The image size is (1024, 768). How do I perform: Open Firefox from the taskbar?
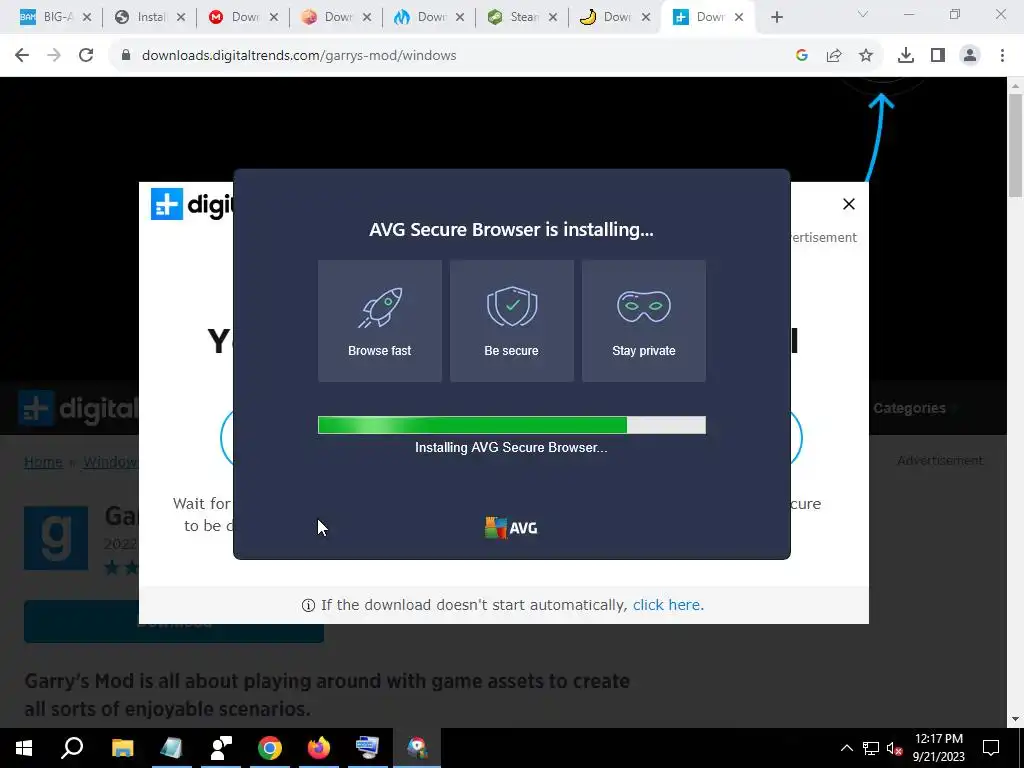(319, 748)
